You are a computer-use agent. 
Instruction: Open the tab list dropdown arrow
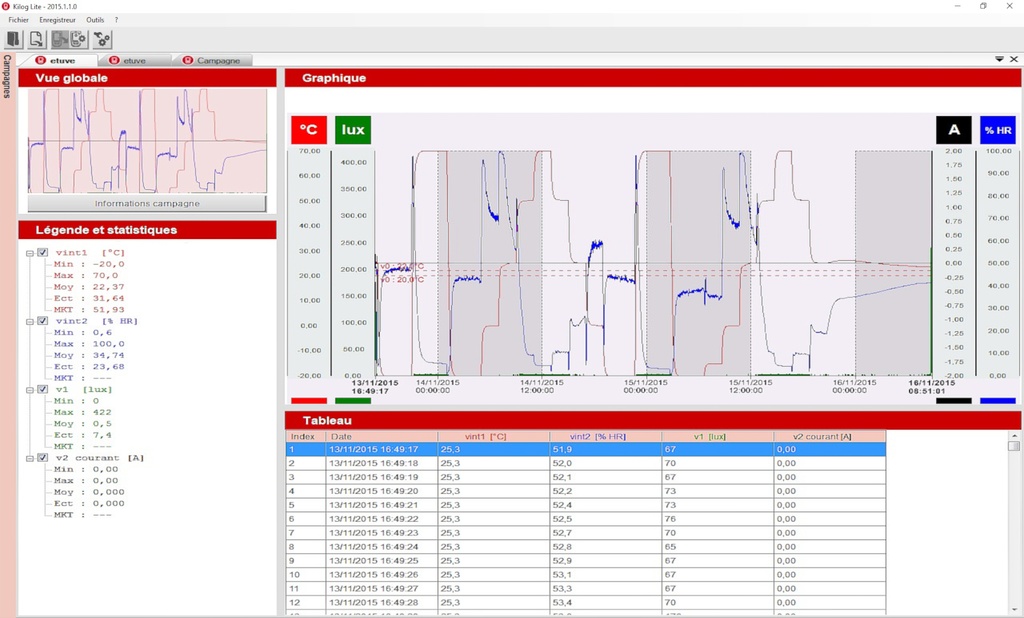(999, 59)
